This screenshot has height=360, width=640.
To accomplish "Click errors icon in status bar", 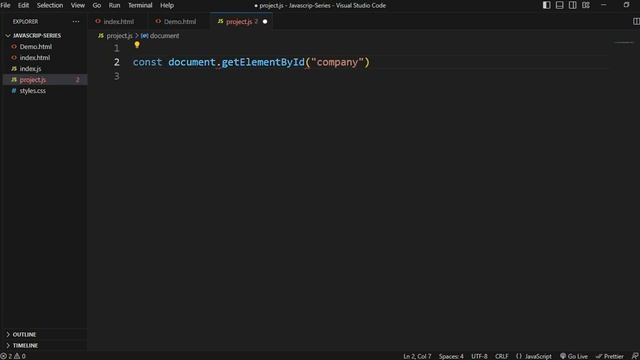I will pos(4,356).
